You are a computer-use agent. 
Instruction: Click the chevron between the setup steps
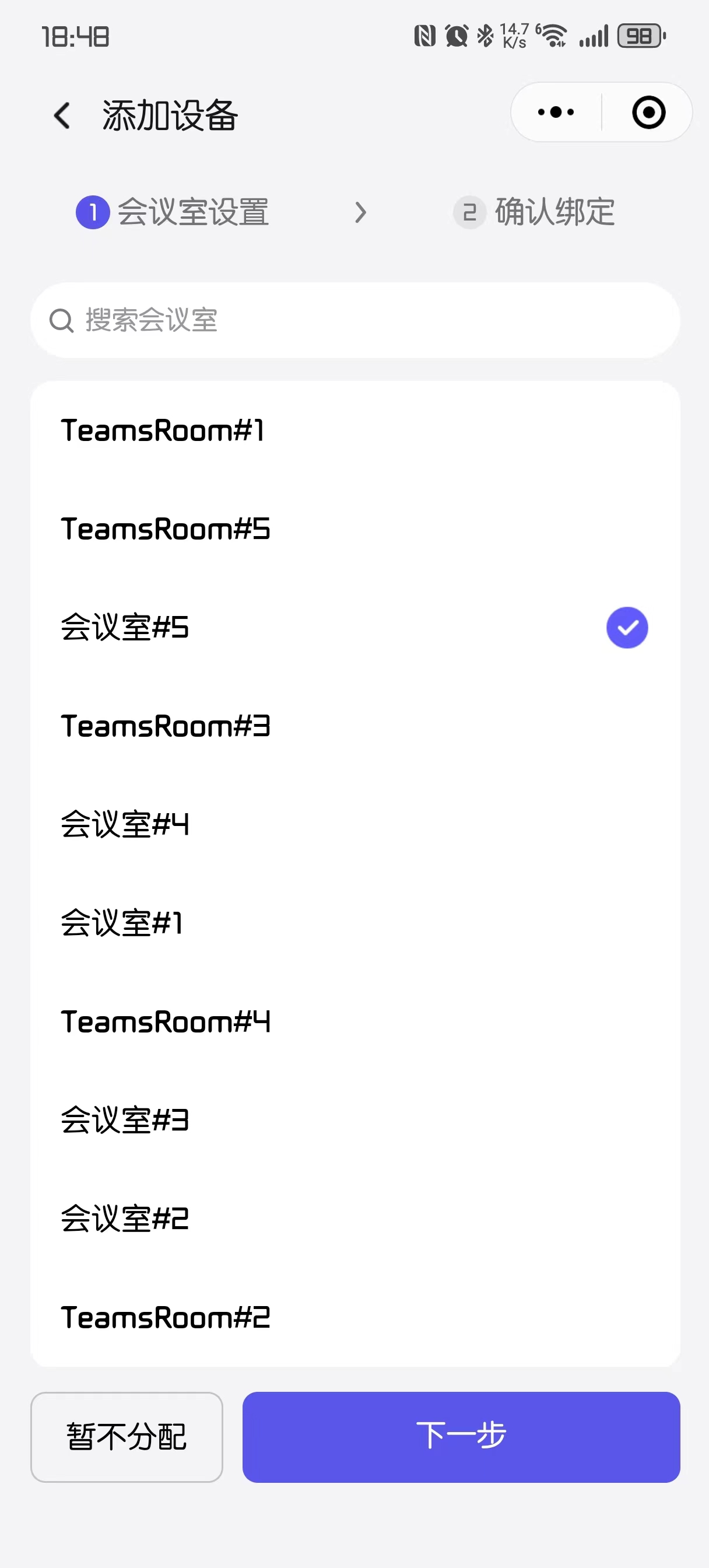360,212
